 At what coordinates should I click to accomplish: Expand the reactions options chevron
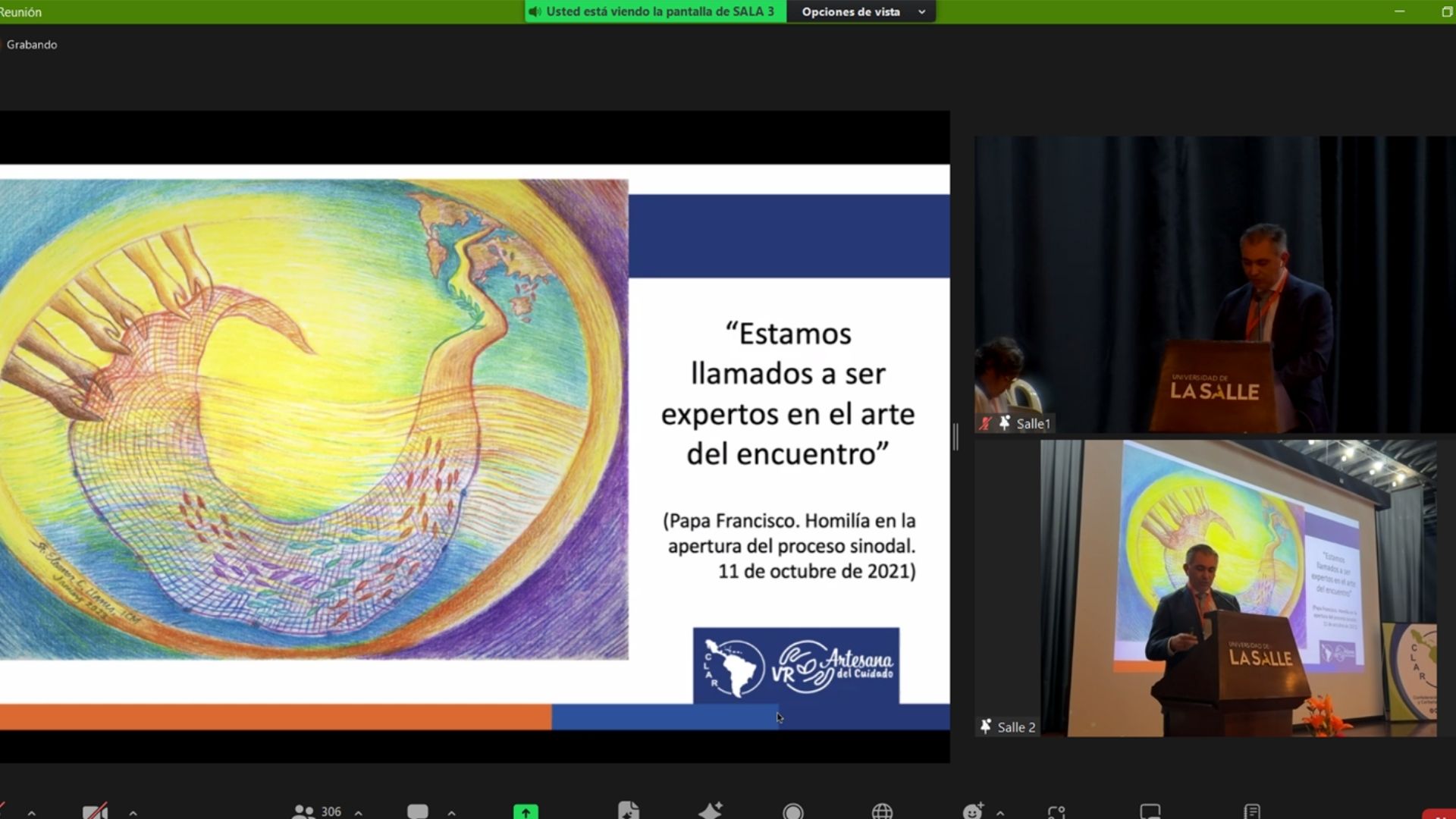coord(1000,813)
